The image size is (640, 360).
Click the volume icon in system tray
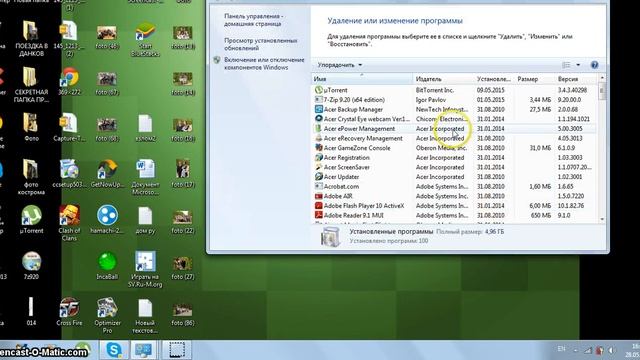click(x=611, y=350)
